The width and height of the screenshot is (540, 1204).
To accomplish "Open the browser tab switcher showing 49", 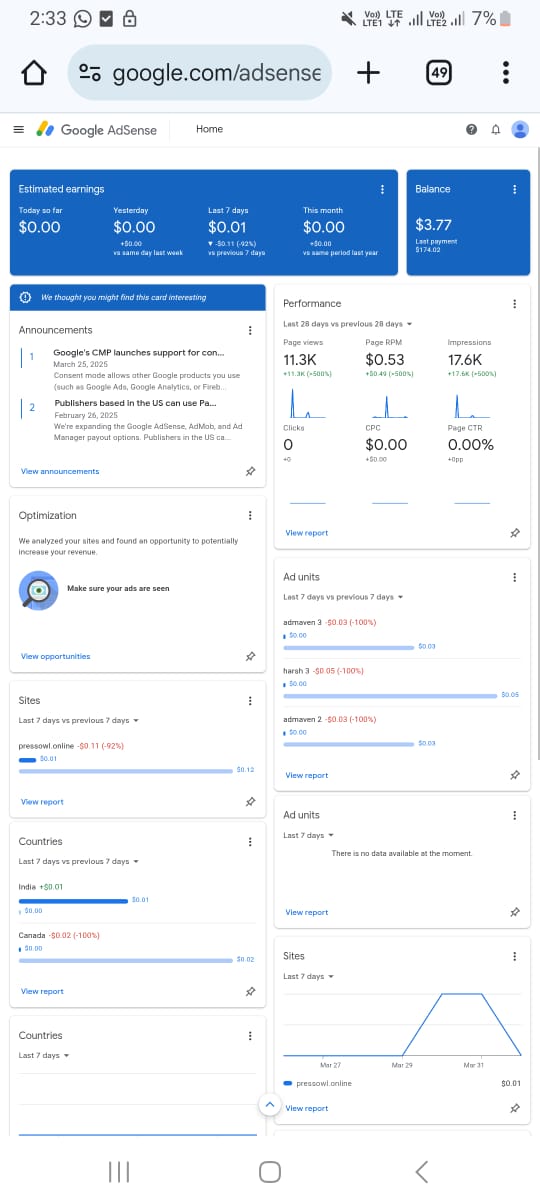I will pos(438,73).
